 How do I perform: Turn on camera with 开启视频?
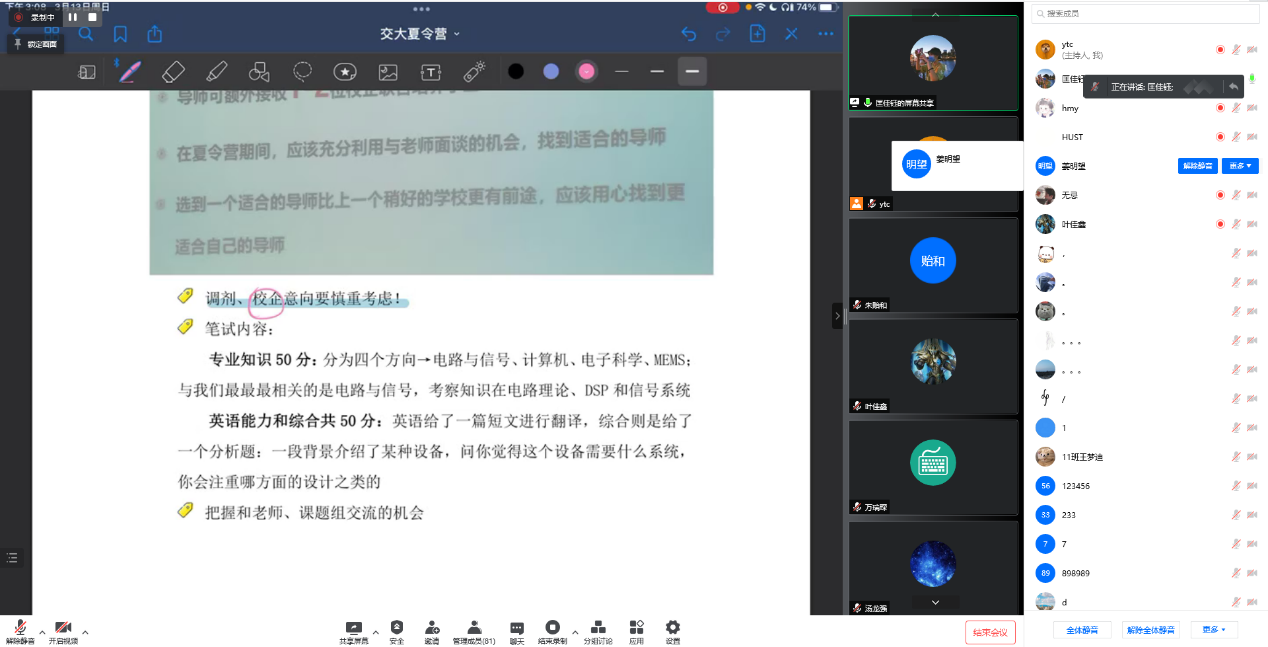[x=63, y=631]
